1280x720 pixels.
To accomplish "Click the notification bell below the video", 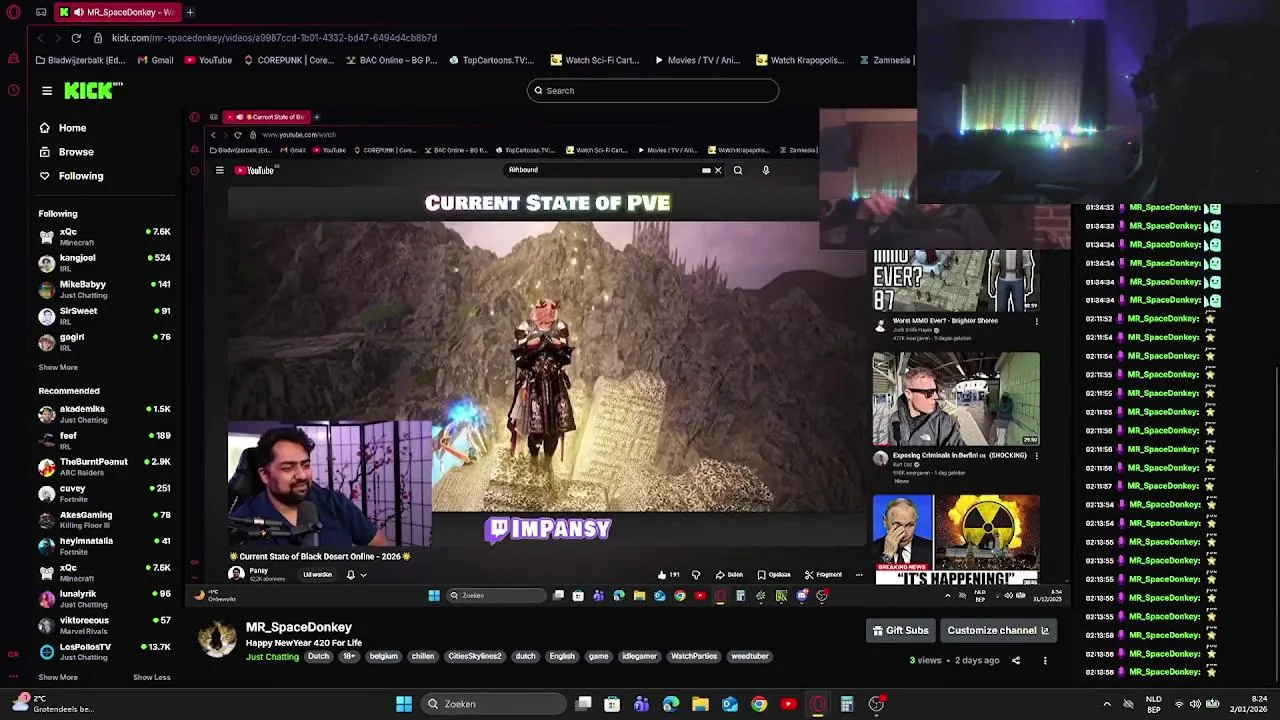I will click(350, 575).
